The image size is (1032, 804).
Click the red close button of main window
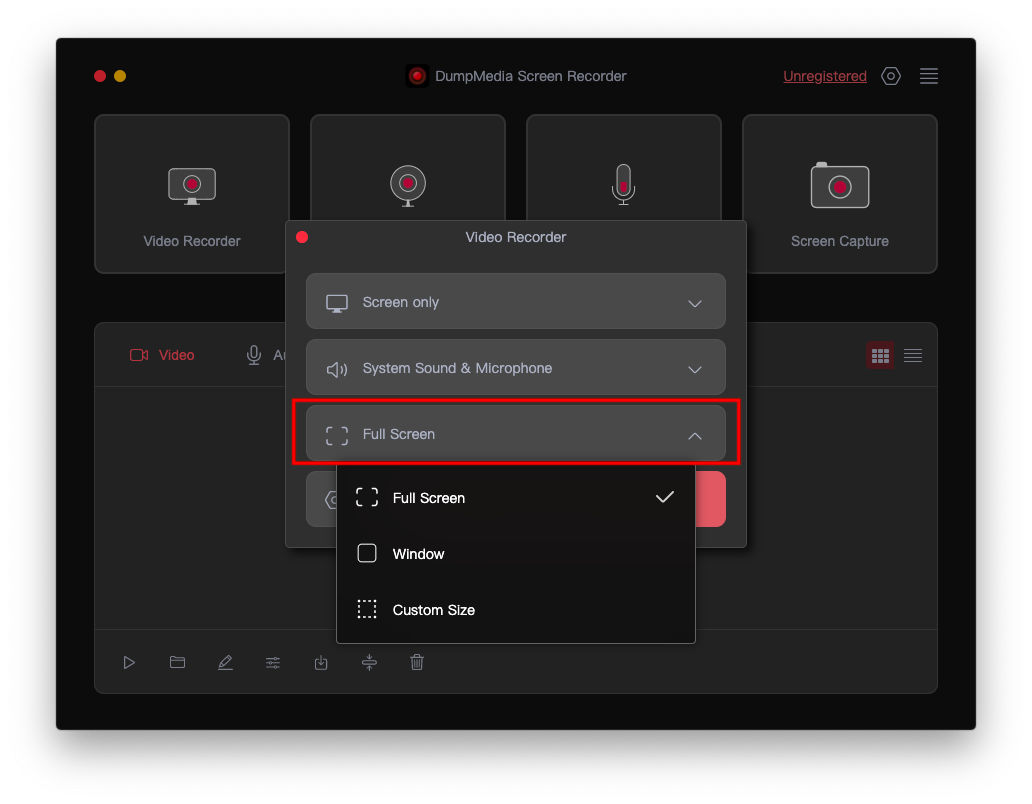pos(100,76)
